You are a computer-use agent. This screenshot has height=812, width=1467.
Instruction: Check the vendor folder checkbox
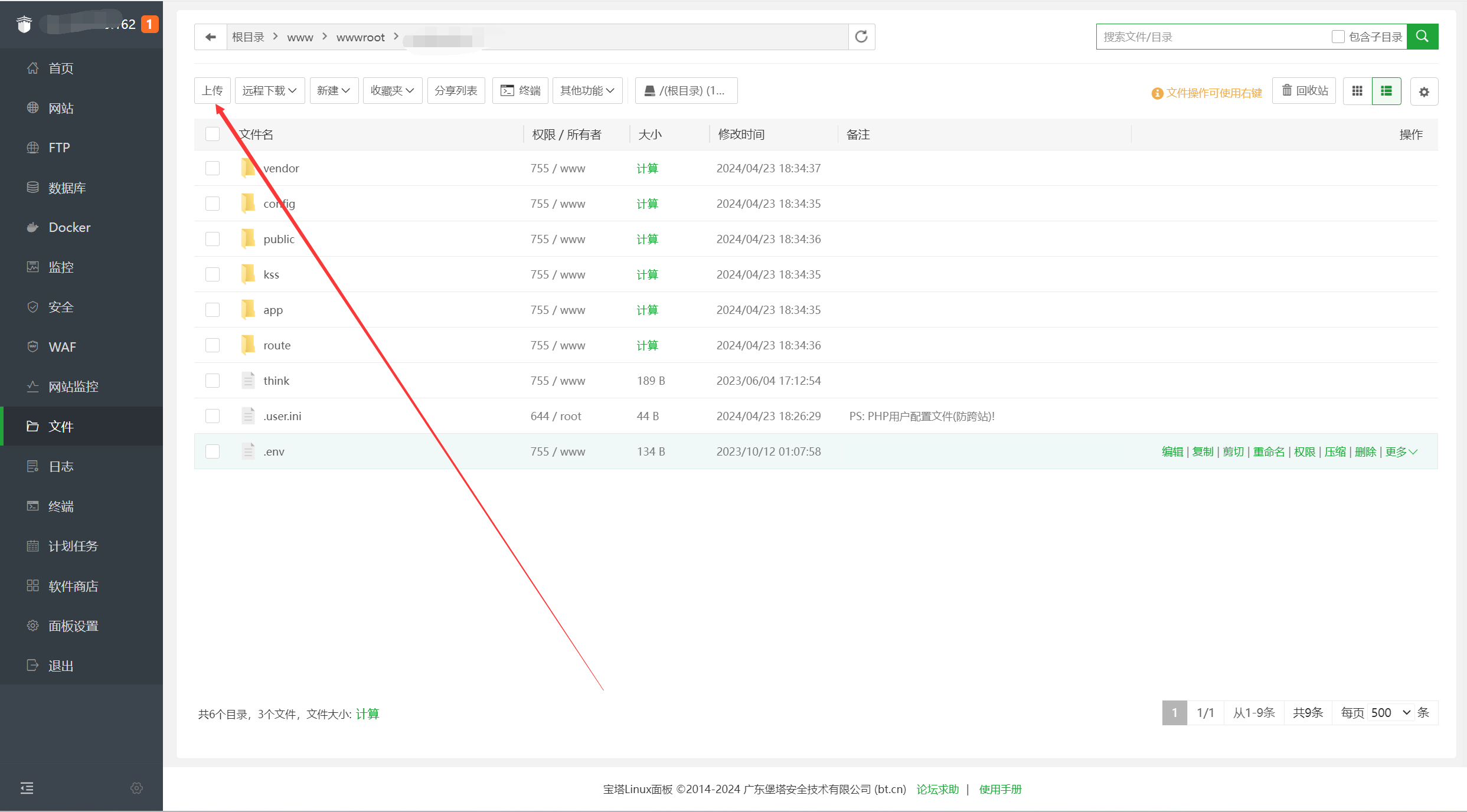coord(213,168)
